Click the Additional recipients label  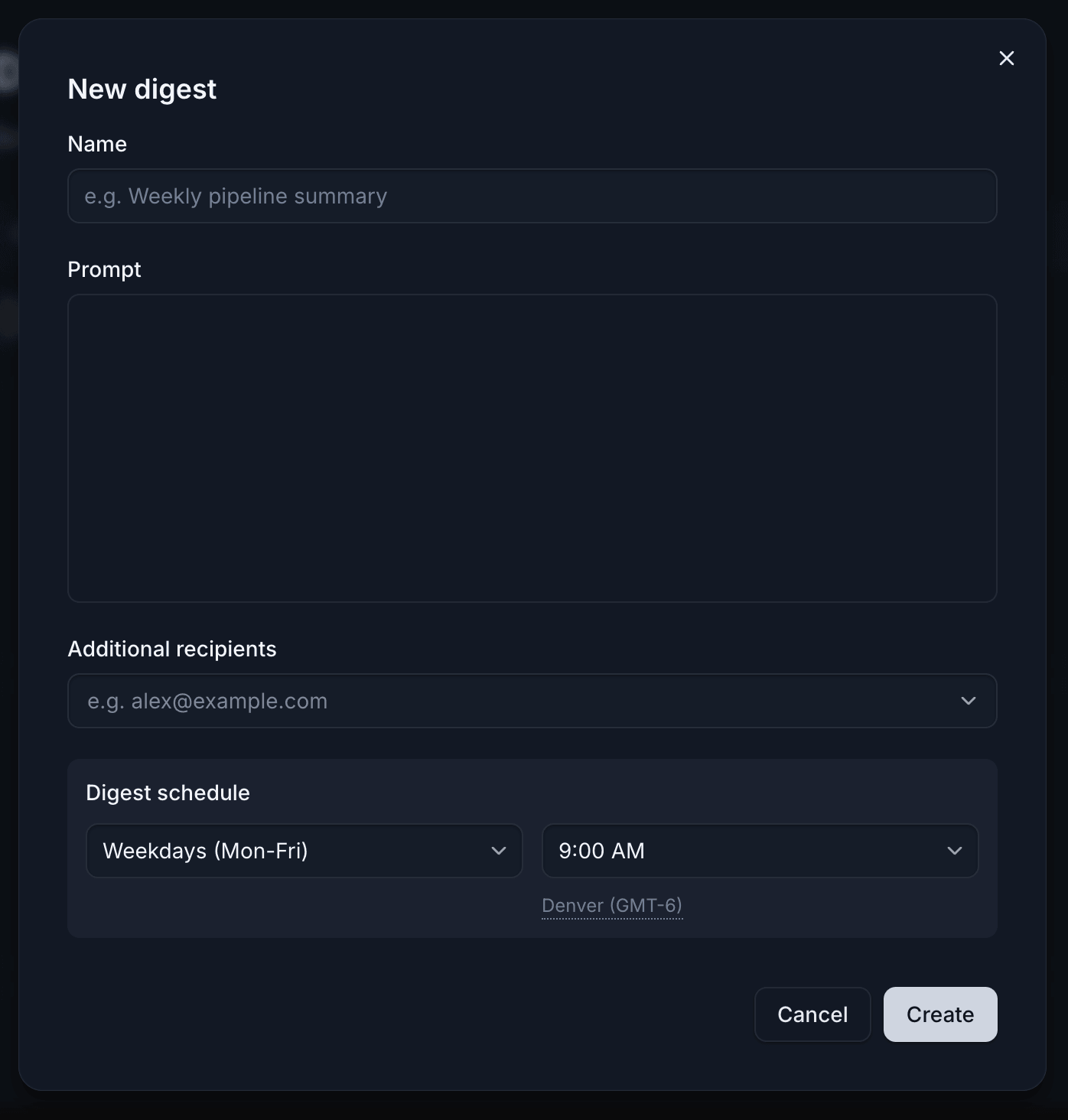[x=172, y=649]
